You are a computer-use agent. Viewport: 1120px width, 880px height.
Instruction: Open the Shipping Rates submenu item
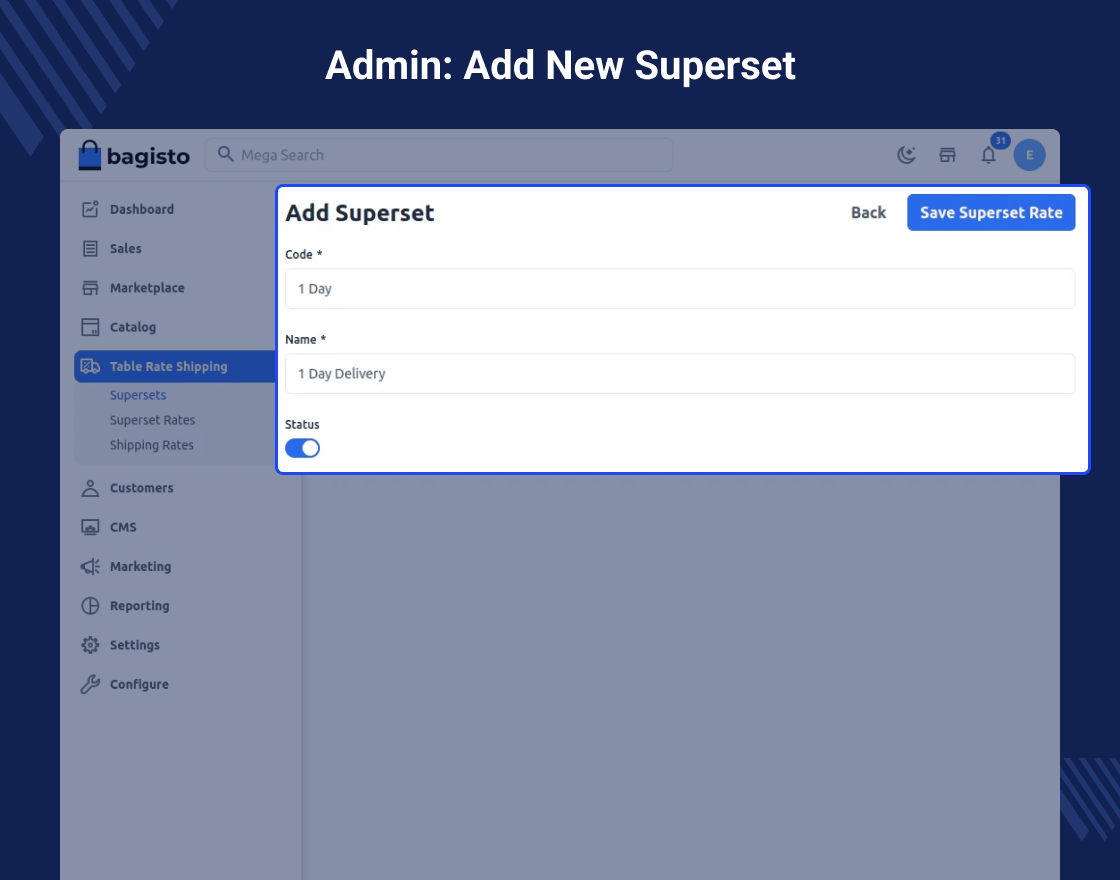pos(152,445)
